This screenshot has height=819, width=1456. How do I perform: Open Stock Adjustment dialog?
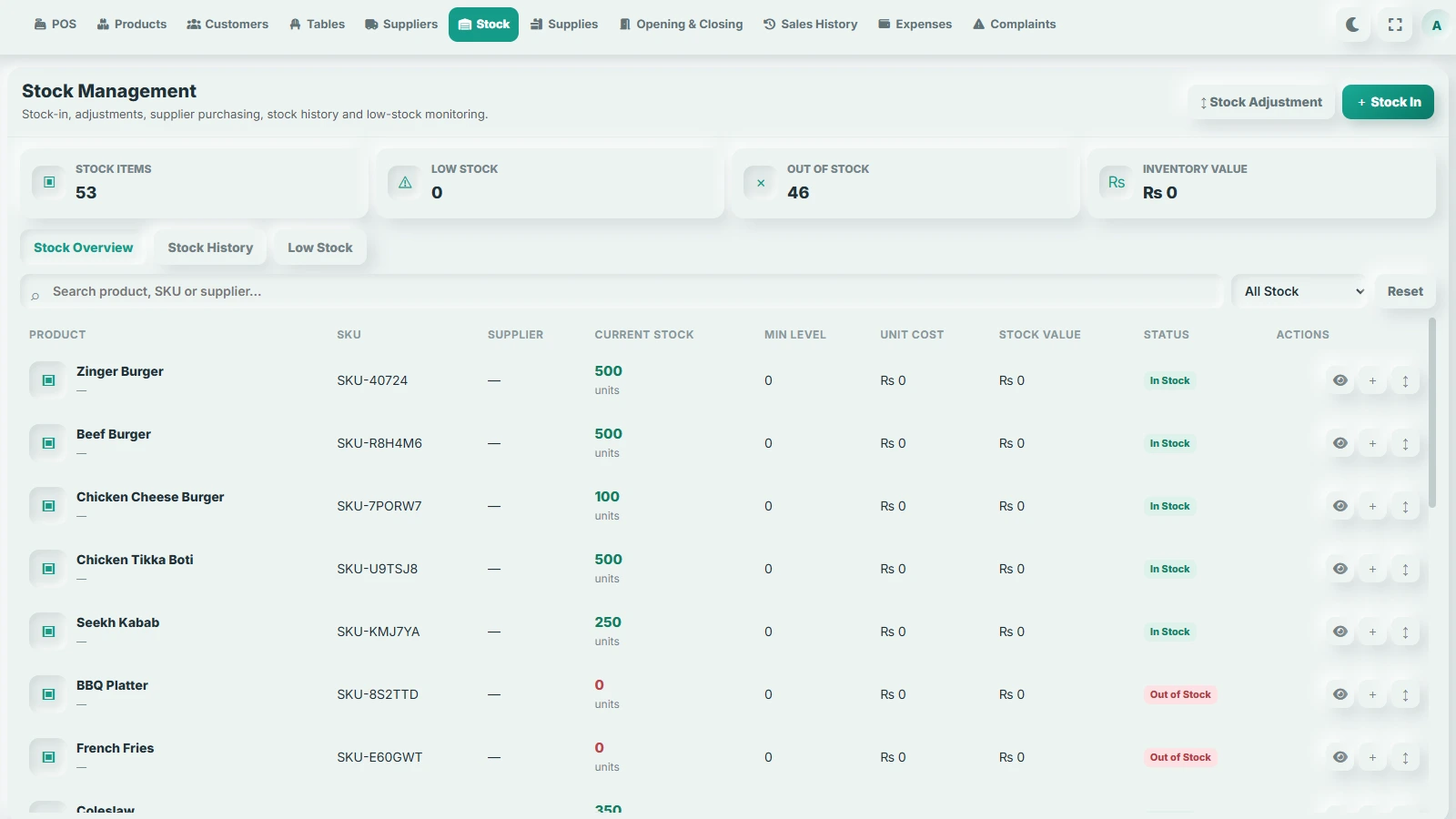pyautogui.click(x=1261, y=102)
